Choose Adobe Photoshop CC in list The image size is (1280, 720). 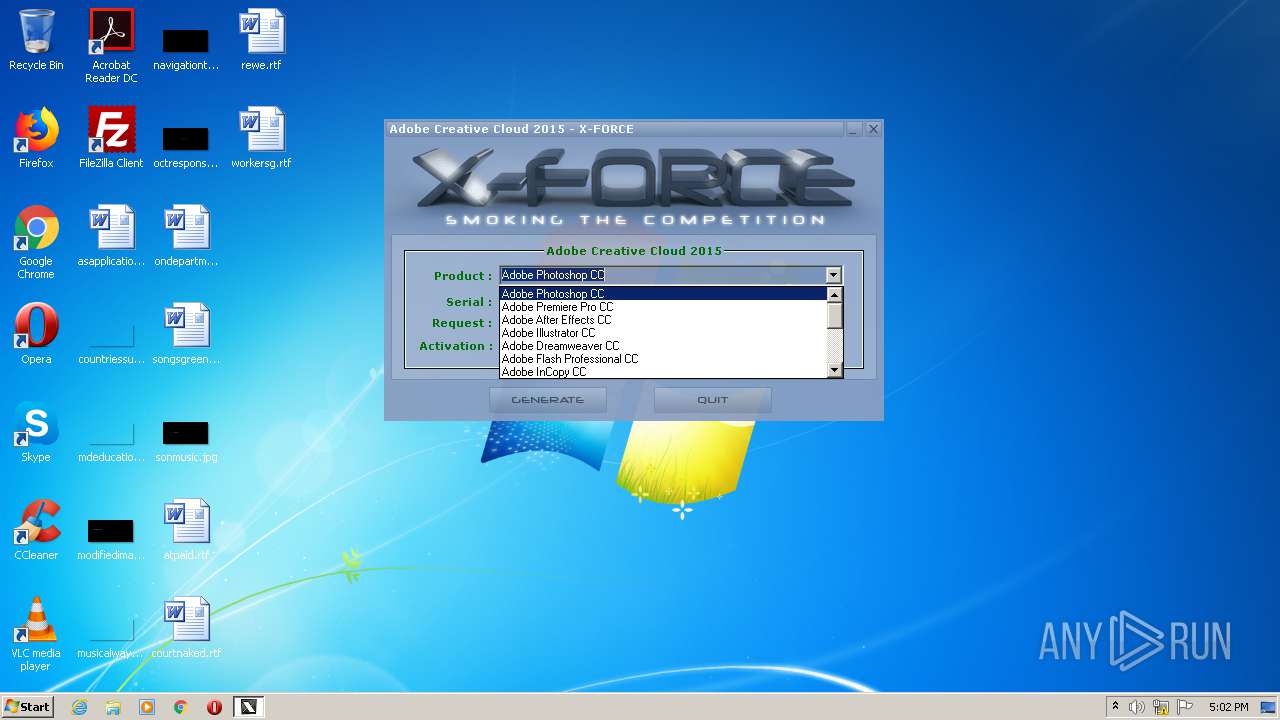[663, 294]
